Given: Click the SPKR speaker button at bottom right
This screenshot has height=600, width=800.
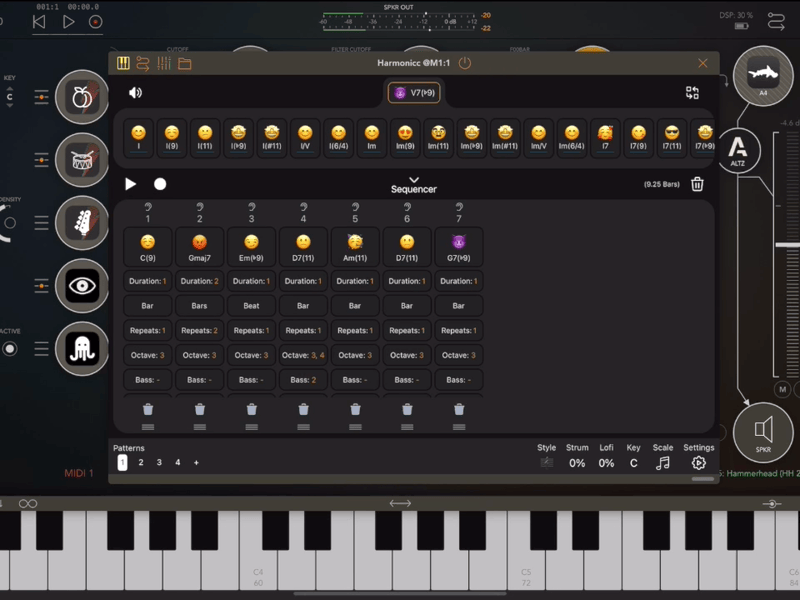Looking at the screenshot, I should coord(763,432).
